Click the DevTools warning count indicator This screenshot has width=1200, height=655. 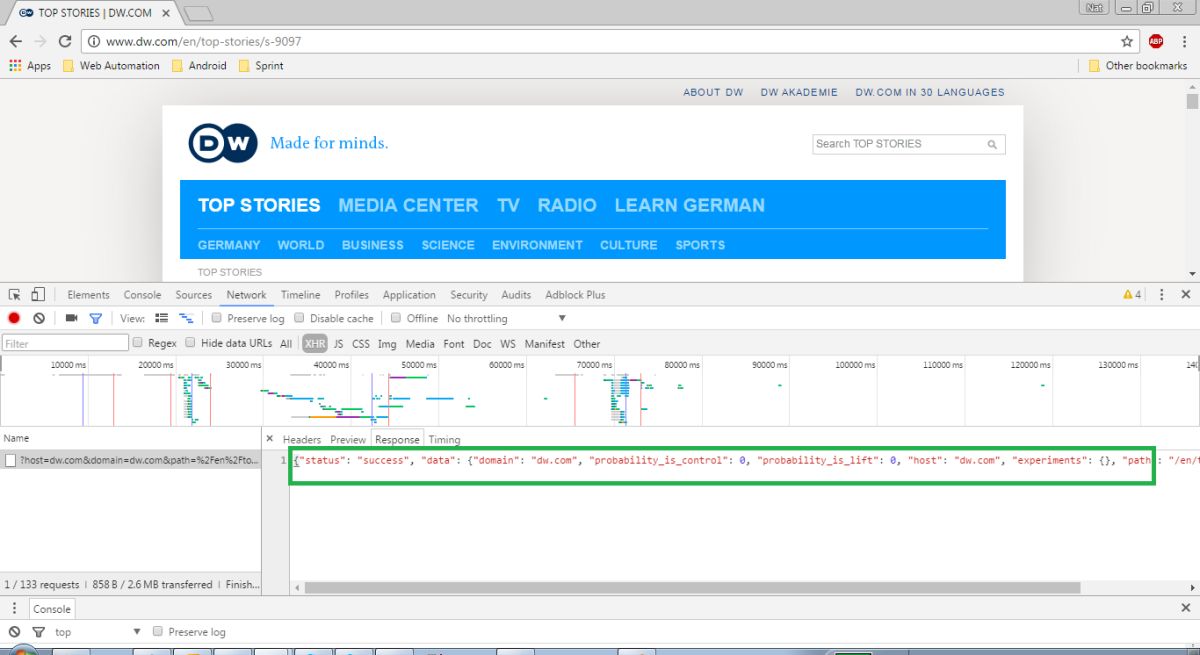pos(1132,295)
